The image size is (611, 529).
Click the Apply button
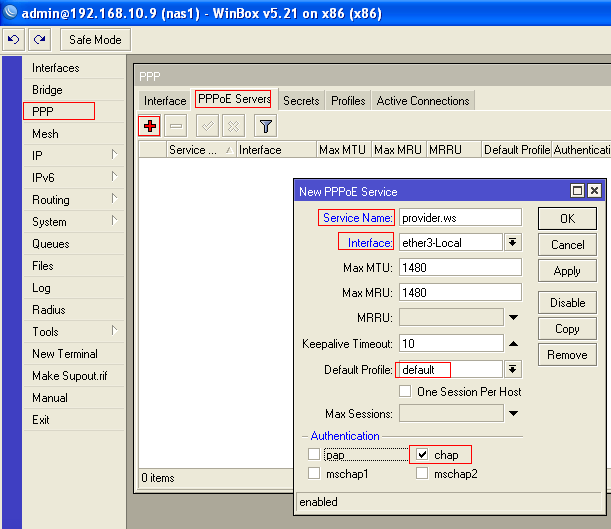pos(567,271)
